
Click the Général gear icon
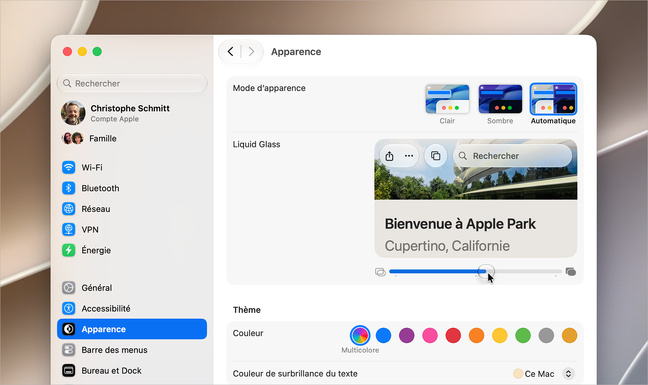click(69, 288)
